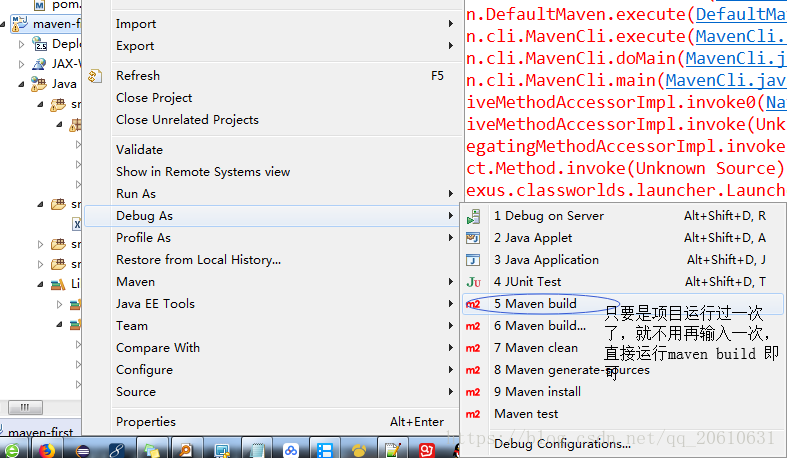Open the red taskbar icon

pyautogui.click(x=427, y=450)
